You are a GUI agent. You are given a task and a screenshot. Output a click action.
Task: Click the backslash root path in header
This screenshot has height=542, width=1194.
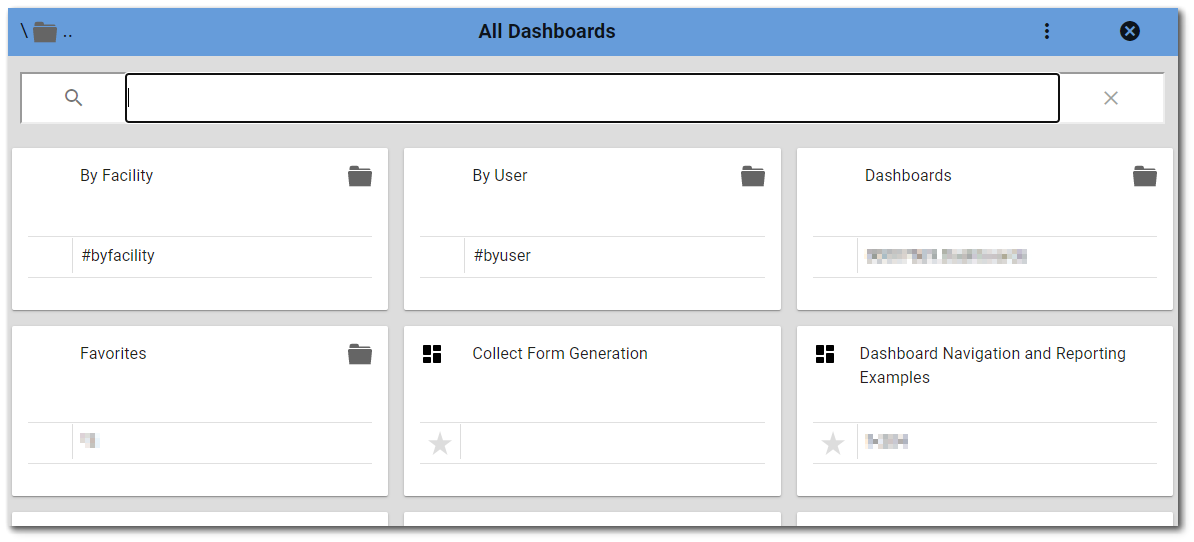point(24,31)
